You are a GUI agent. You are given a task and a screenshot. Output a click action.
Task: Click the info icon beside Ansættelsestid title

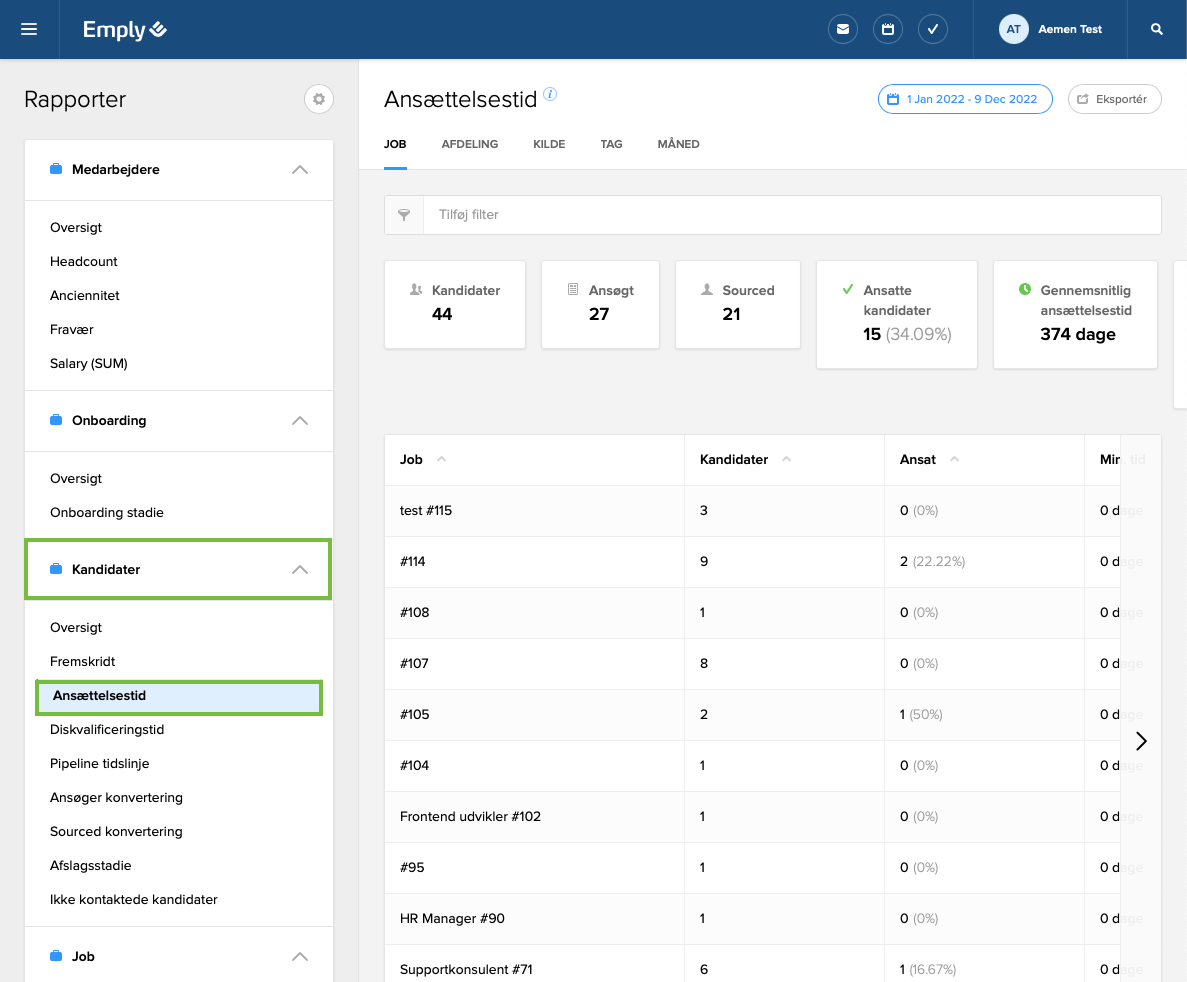(x=550, y=95)
